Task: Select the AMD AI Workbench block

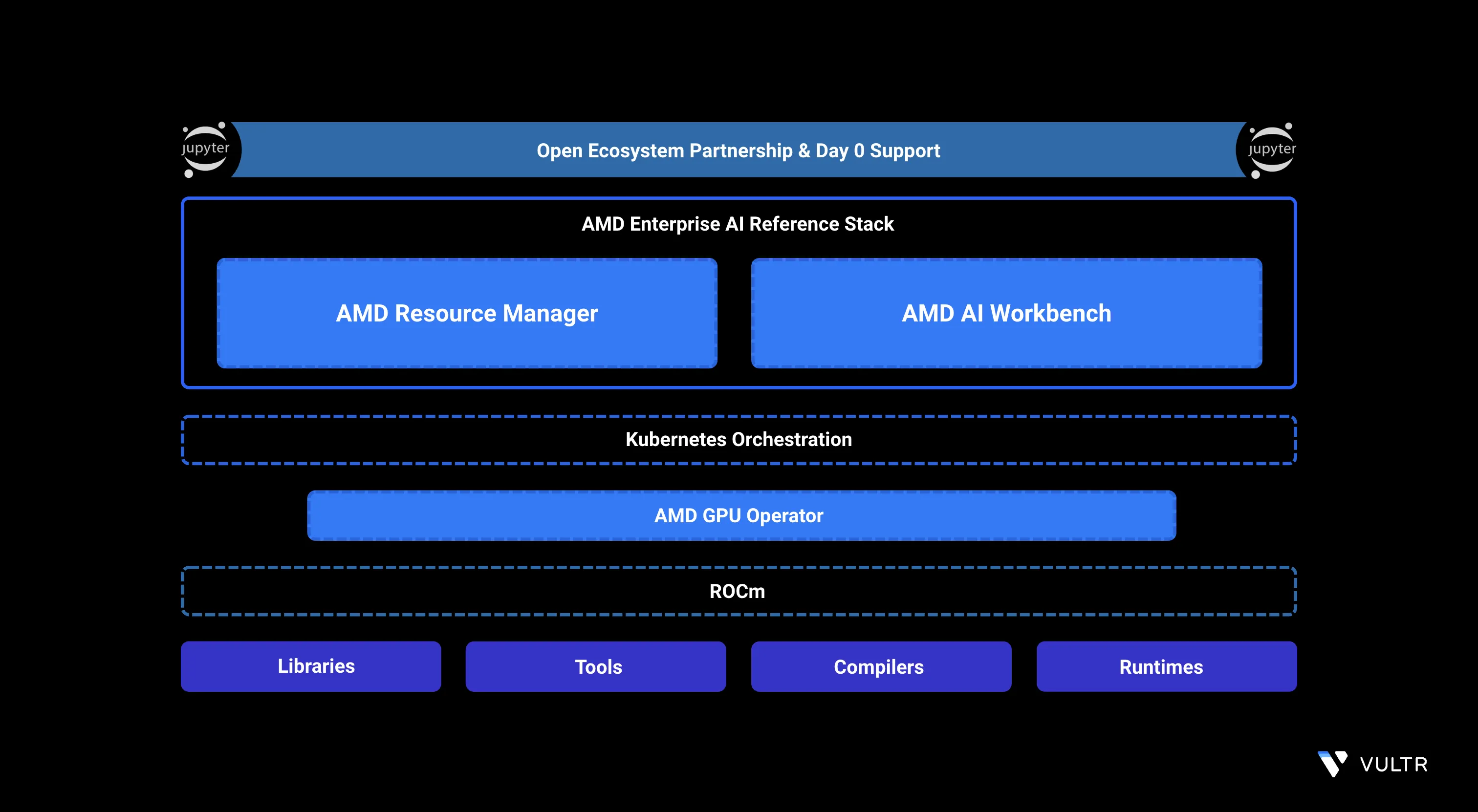Action: click(1006, 313)
